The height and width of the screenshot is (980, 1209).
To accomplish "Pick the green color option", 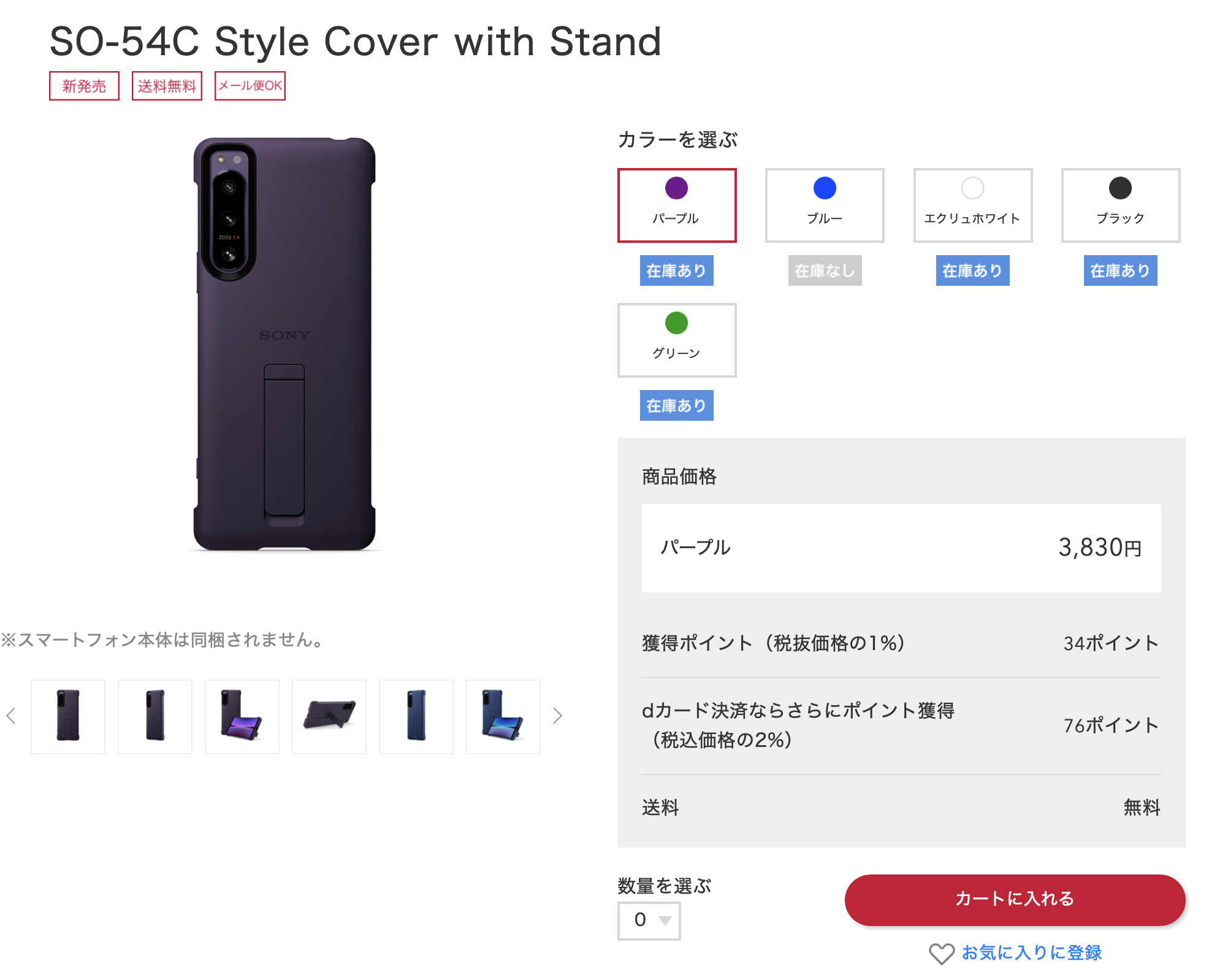I will [x=676, y=340].
